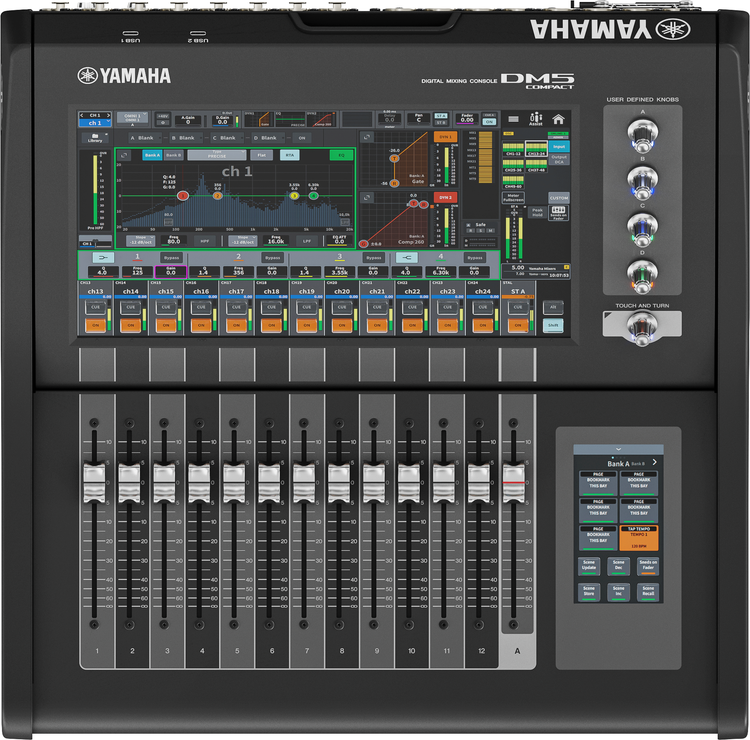Tap the CH1-12 meter thumbnail
Image resolution: width=750 pixels, height=740 pixels.
pyautogui.click(x=513, y=148)
